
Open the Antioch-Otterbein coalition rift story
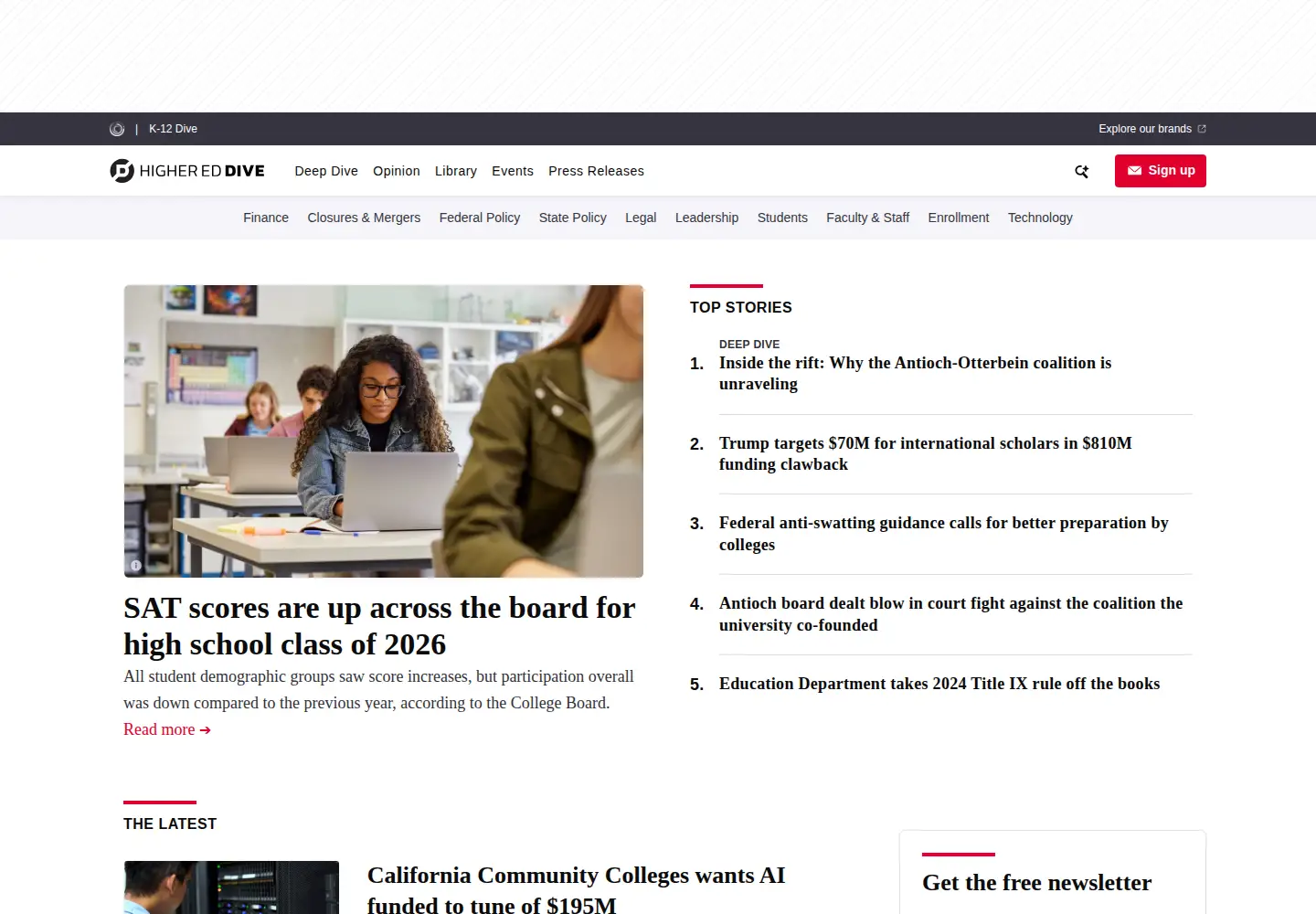(915, 373)
